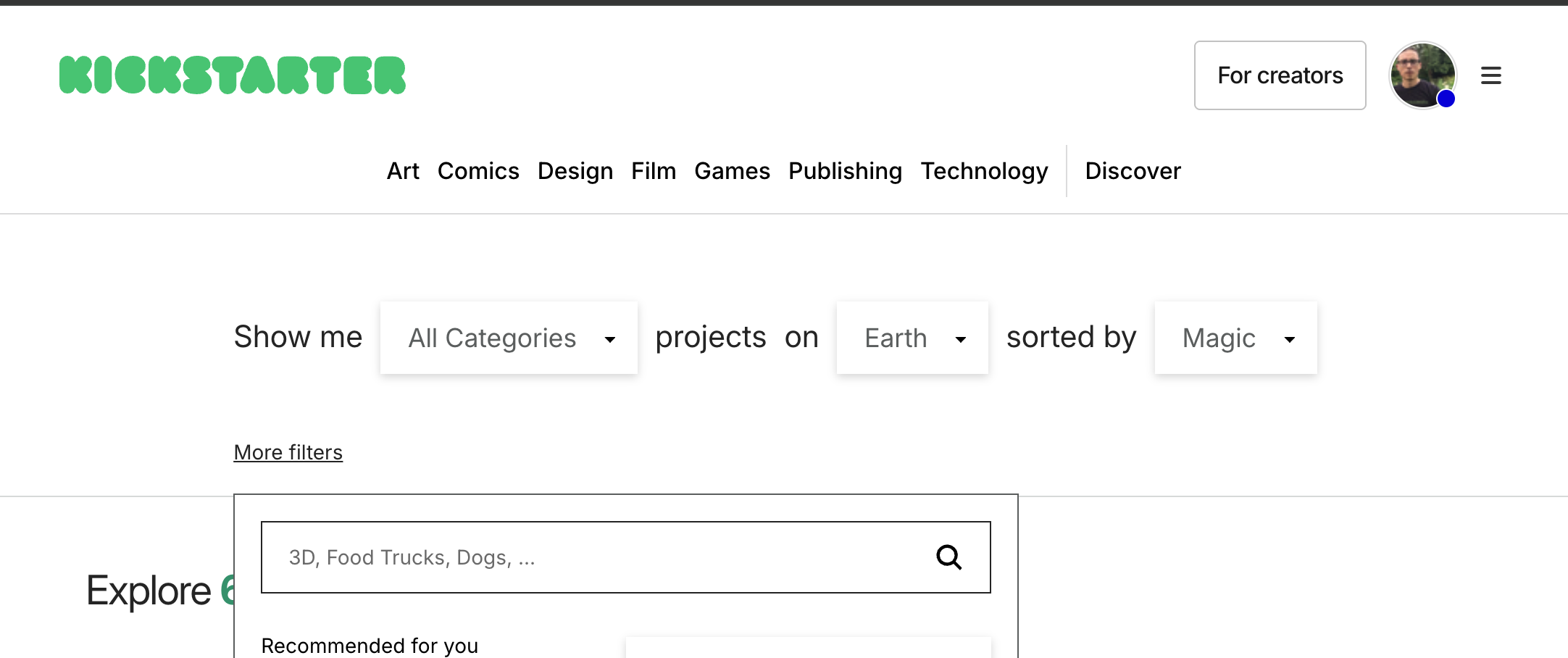Click the user profile avatar
Image resolution: width=1568 pixels, height=658 pixels.
1420,74
